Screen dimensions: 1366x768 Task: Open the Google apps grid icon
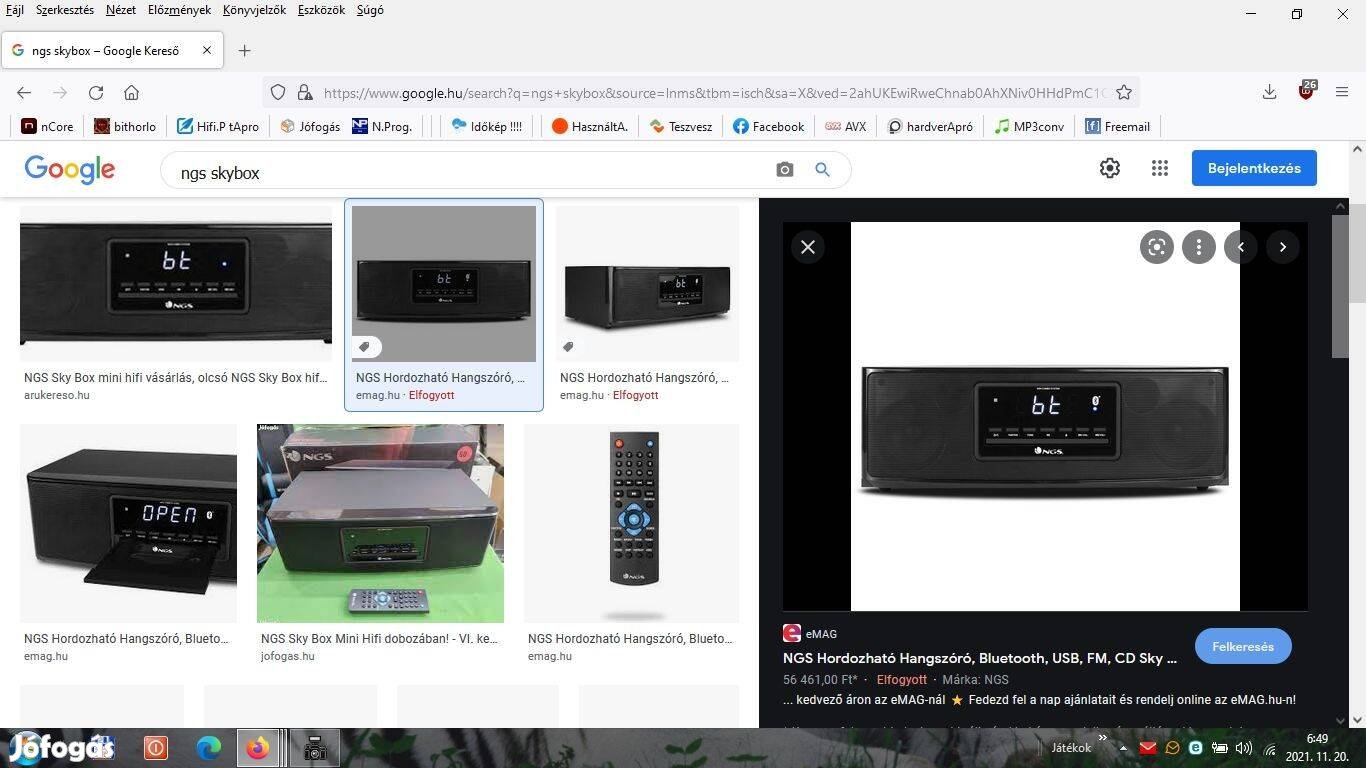click(x=1160, y=168)
